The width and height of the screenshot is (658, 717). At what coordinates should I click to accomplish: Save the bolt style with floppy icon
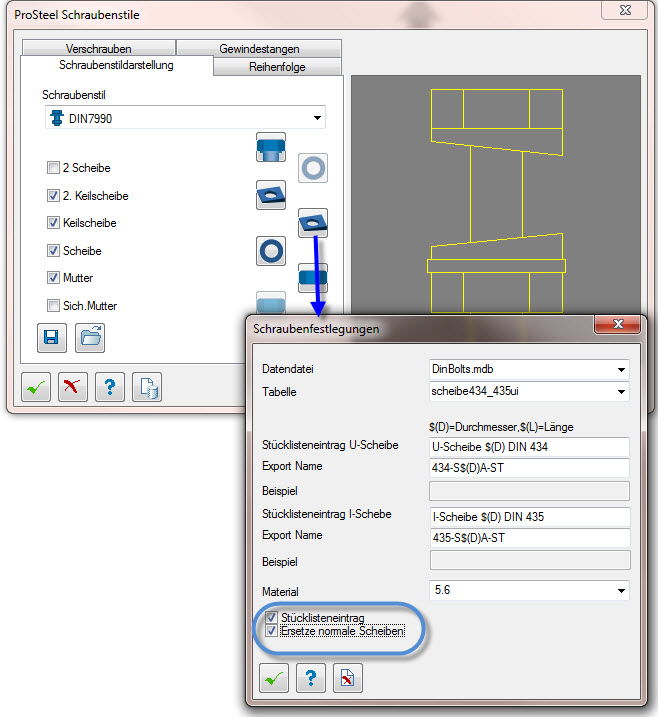point(52,338)
